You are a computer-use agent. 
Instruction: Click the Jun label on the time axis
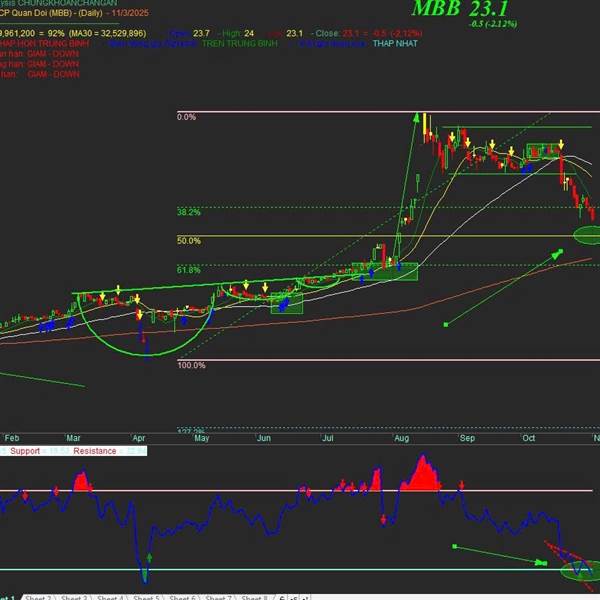264,438
